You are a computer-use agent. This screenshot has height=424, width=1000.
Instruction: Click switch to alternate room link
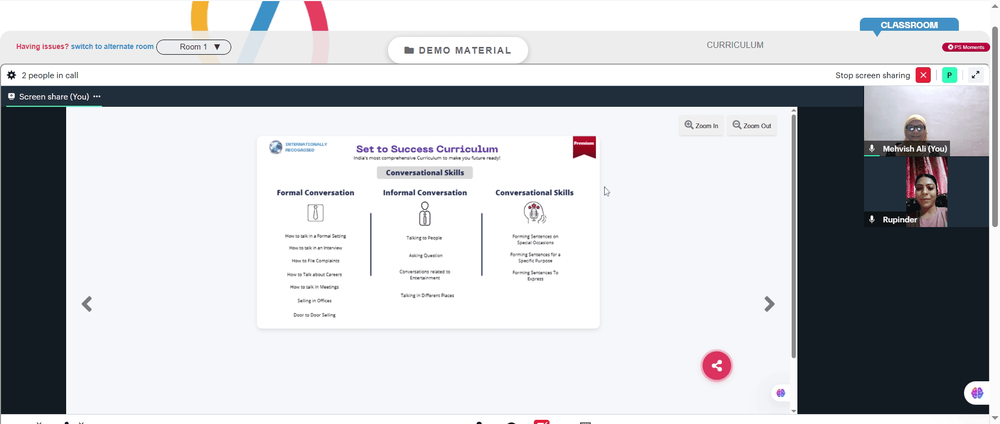112,47
